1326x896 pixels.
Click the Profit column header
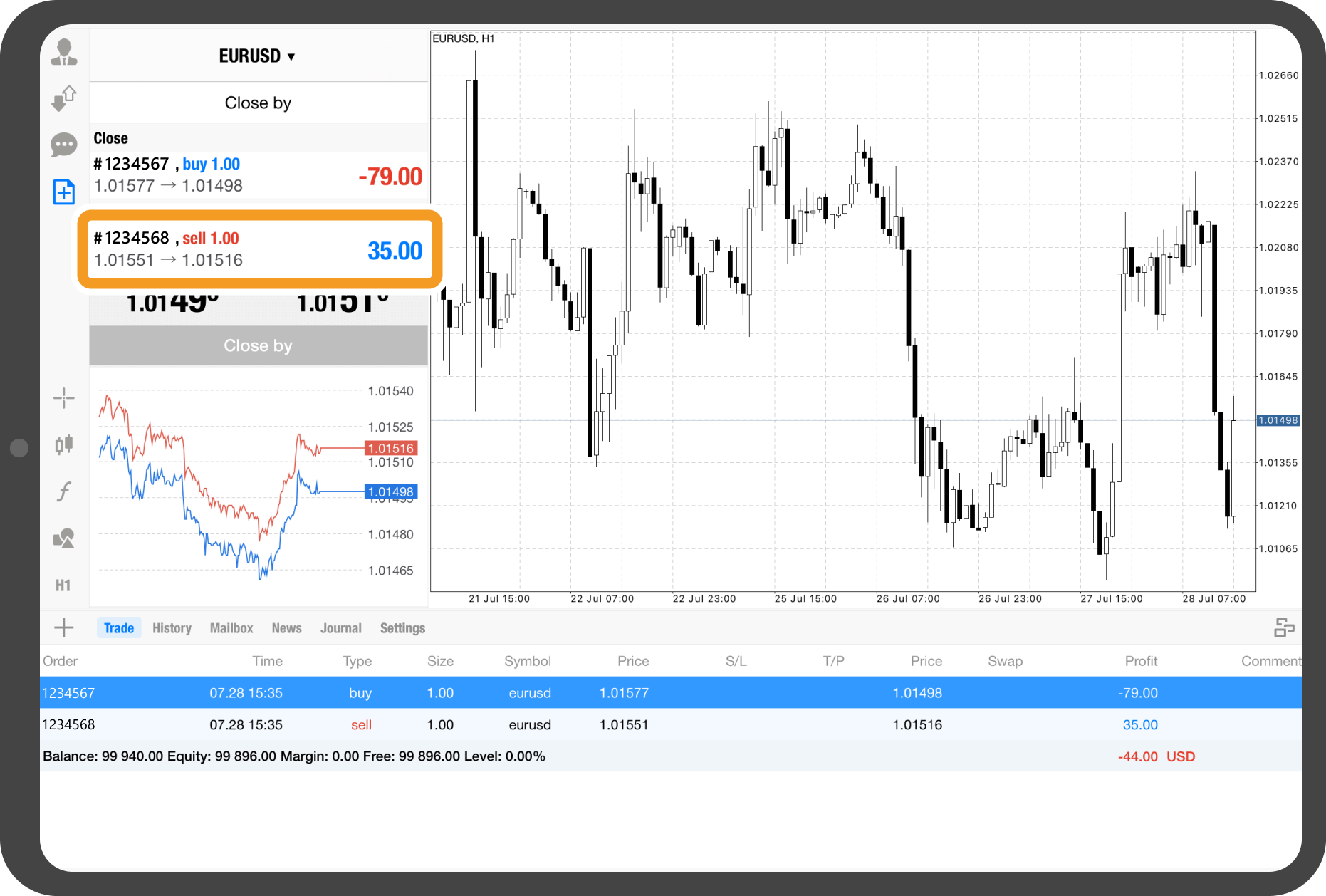pyautogui.click(x=1141, y=661)
